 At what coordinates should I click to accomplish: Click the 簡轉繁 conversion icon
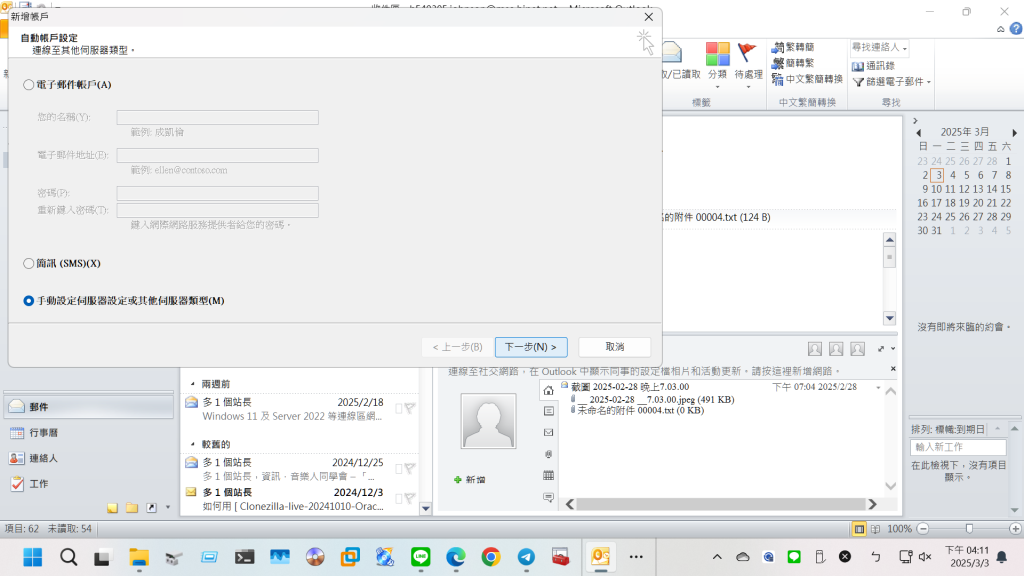778,63
